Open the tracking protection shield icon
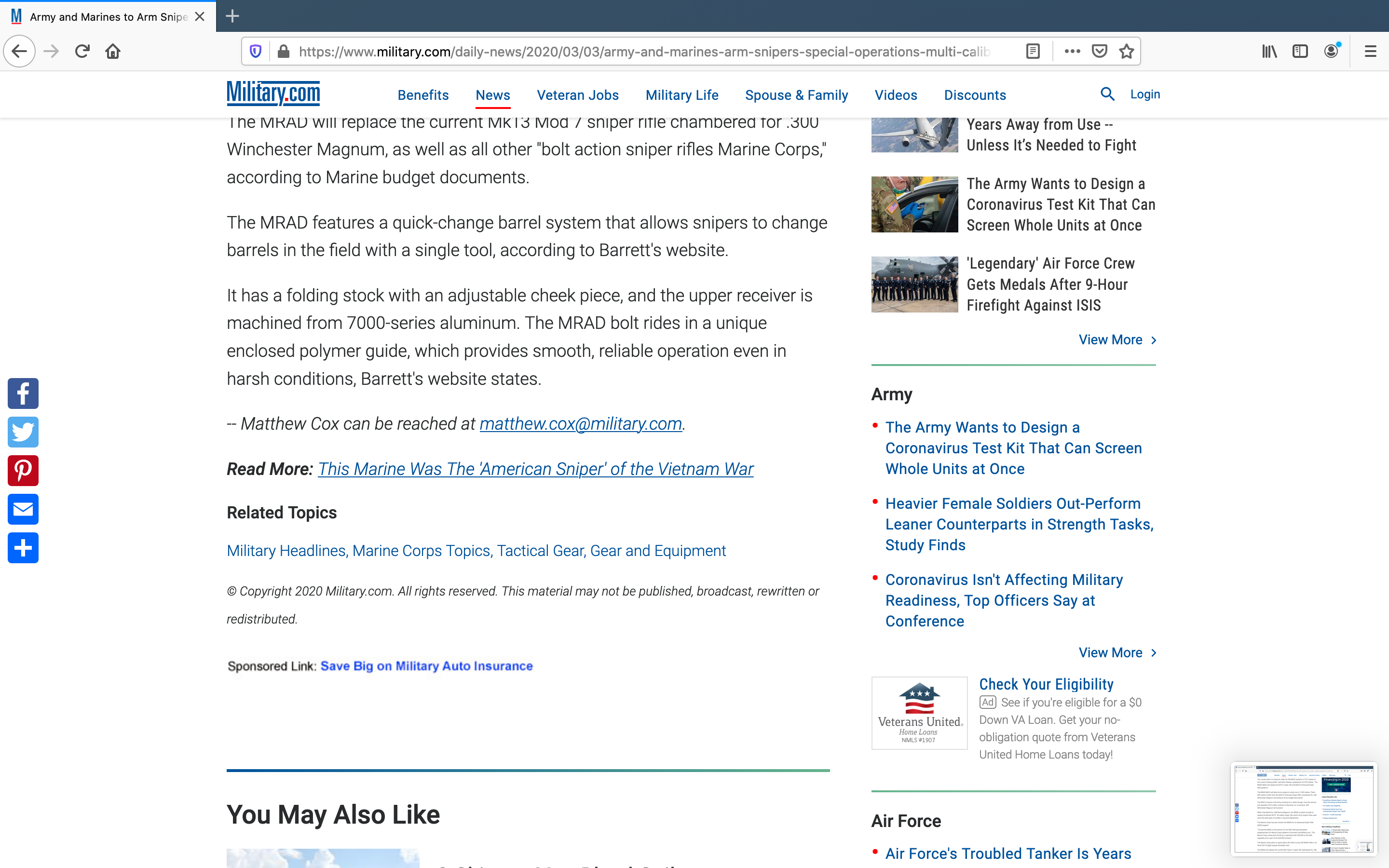Image resolution: width=1389 pixels, height=868 pixels. coord(256,52)
